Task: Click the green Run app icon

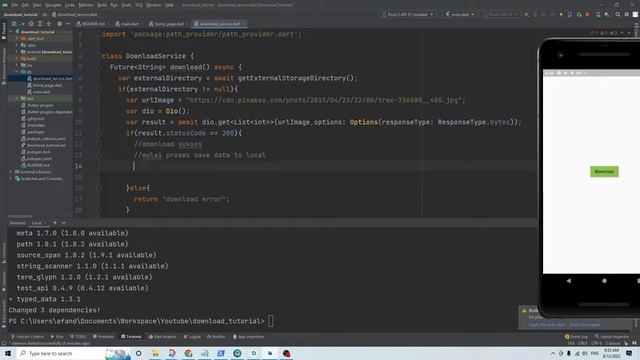Action: click(527, 14)
